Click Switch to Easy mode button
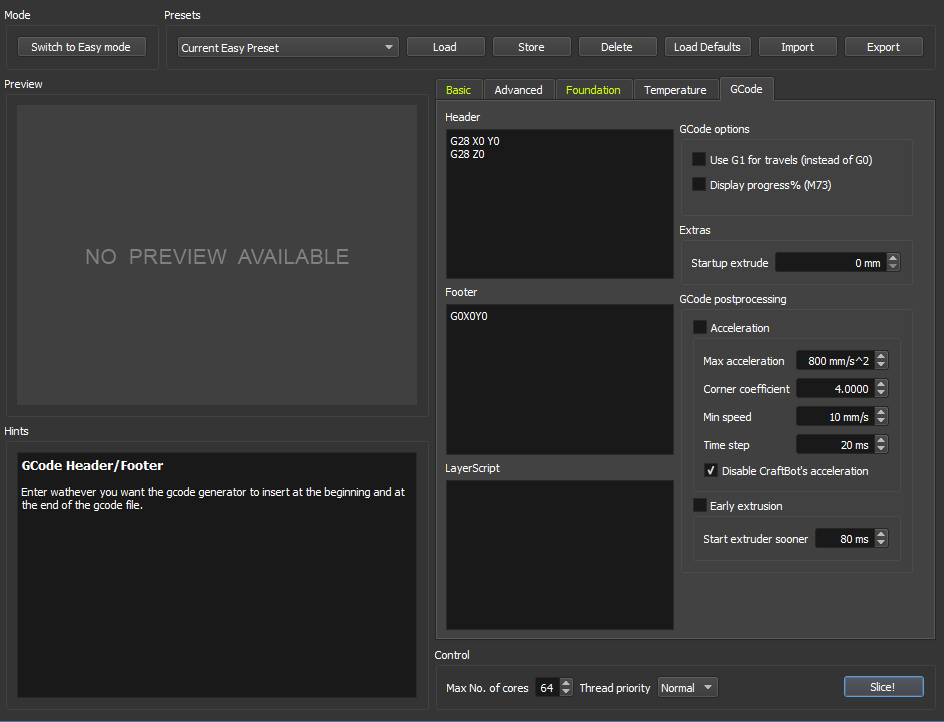Image resolution: width=944 pixels, height=722 pixels. (82, 47)
